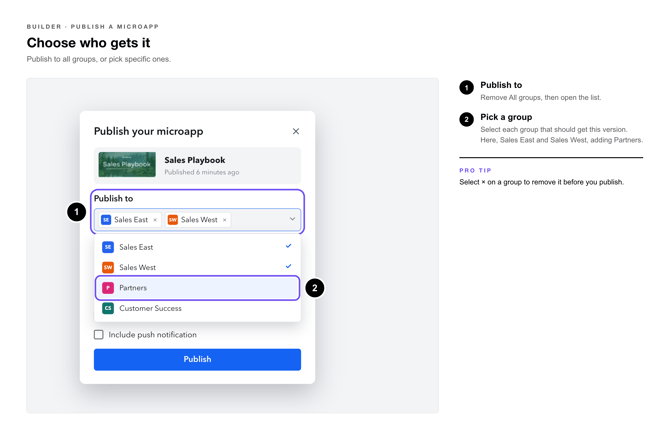
Task: Click the SW badge in Sales West chip
Action: tap(173, 220)
